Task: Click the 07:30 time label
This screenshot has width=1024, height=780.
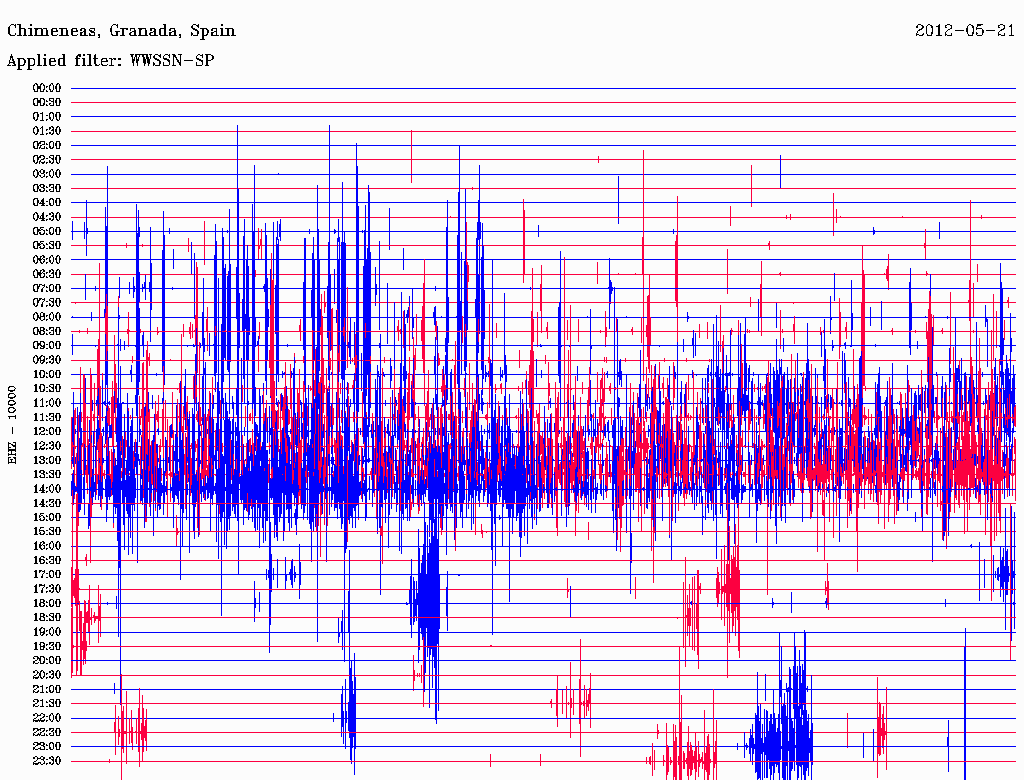Action: coord(47,303)
